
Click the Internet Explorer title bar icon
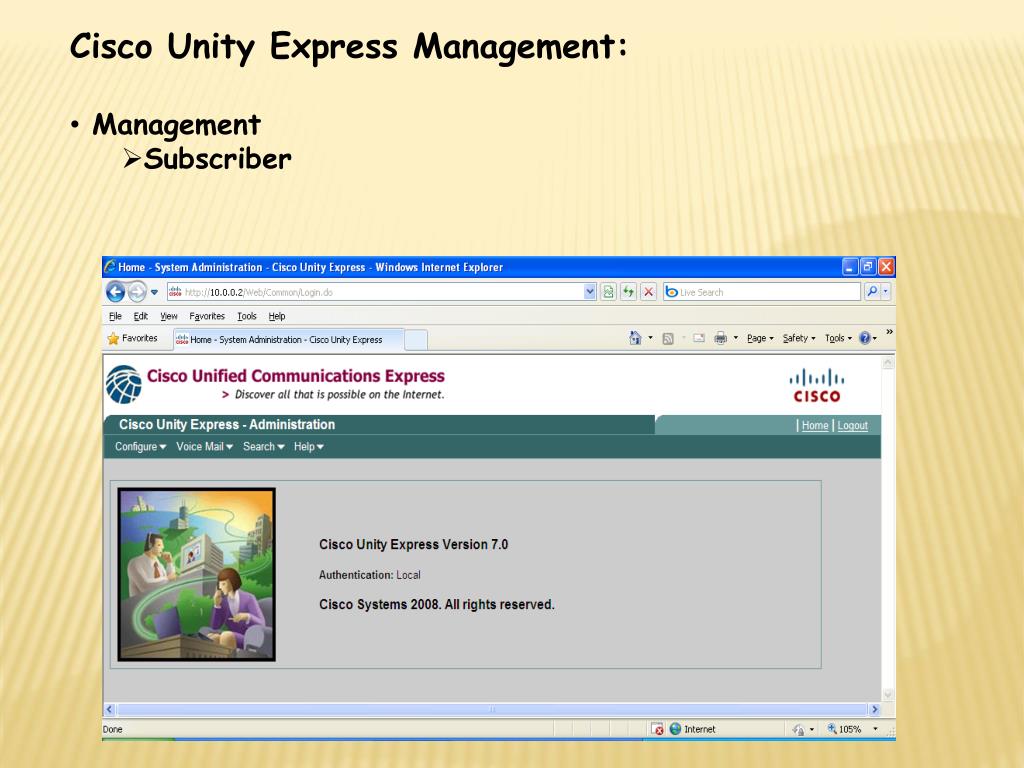[110, 266]
